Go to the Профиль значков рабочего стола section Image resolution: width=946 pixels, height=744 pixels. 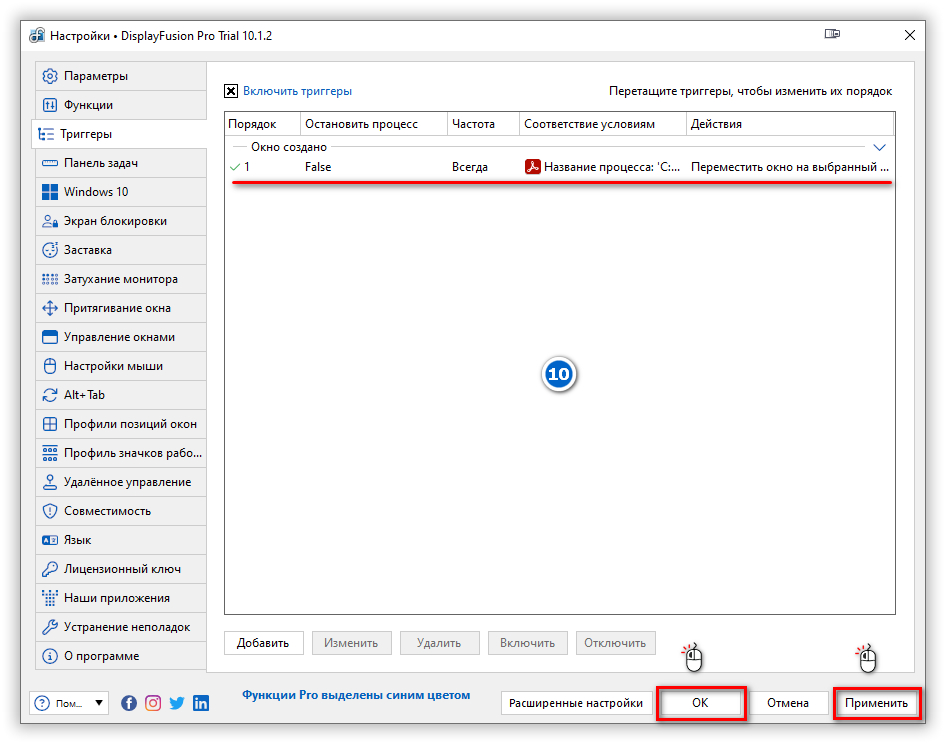click(121, 453)
